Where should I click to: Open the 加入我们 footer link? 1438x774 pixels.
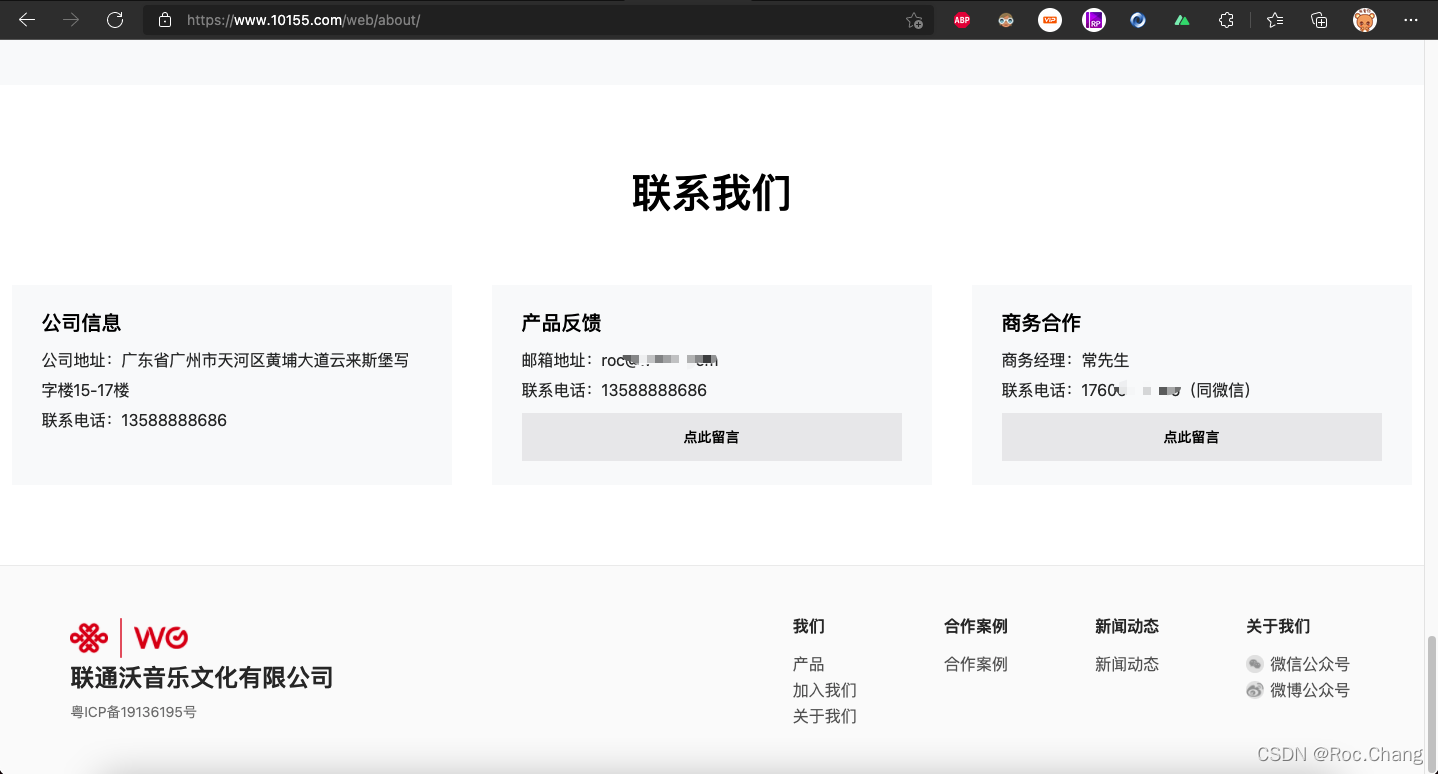(825, 690)
